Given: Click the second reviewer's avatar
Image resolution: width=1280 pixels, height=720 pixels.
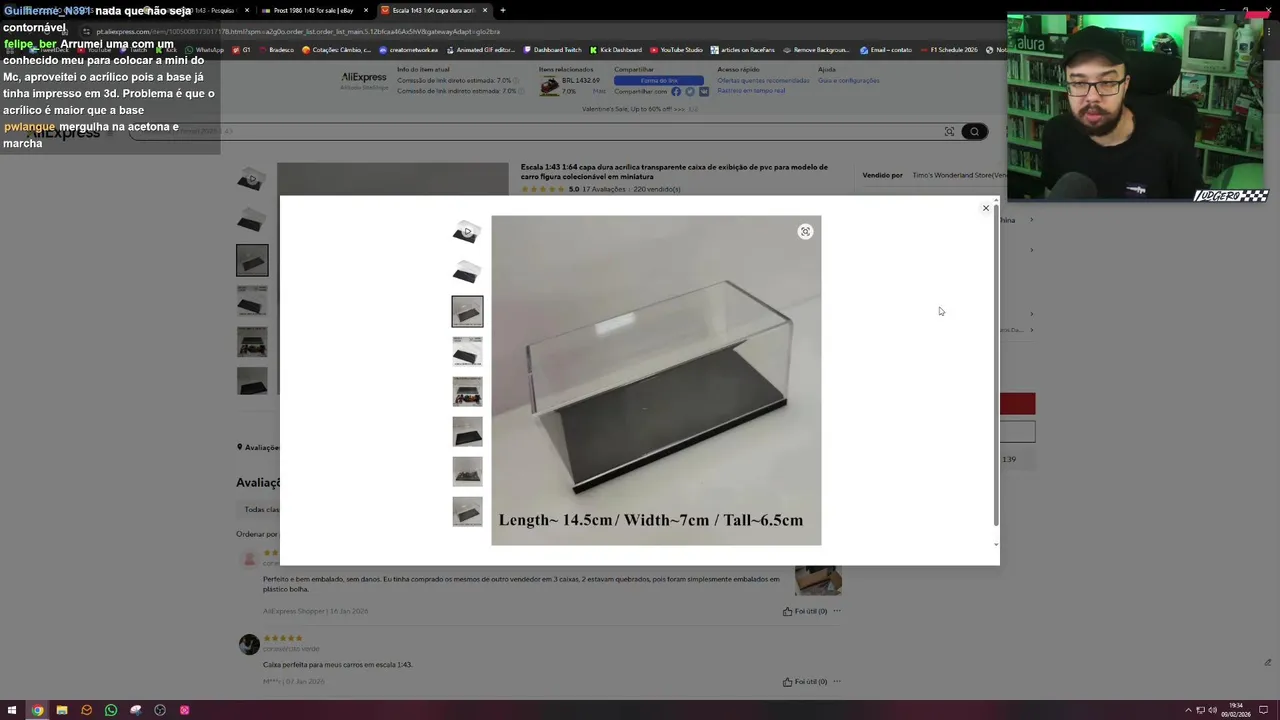Looking at the screenshot, I should [249, 644].
